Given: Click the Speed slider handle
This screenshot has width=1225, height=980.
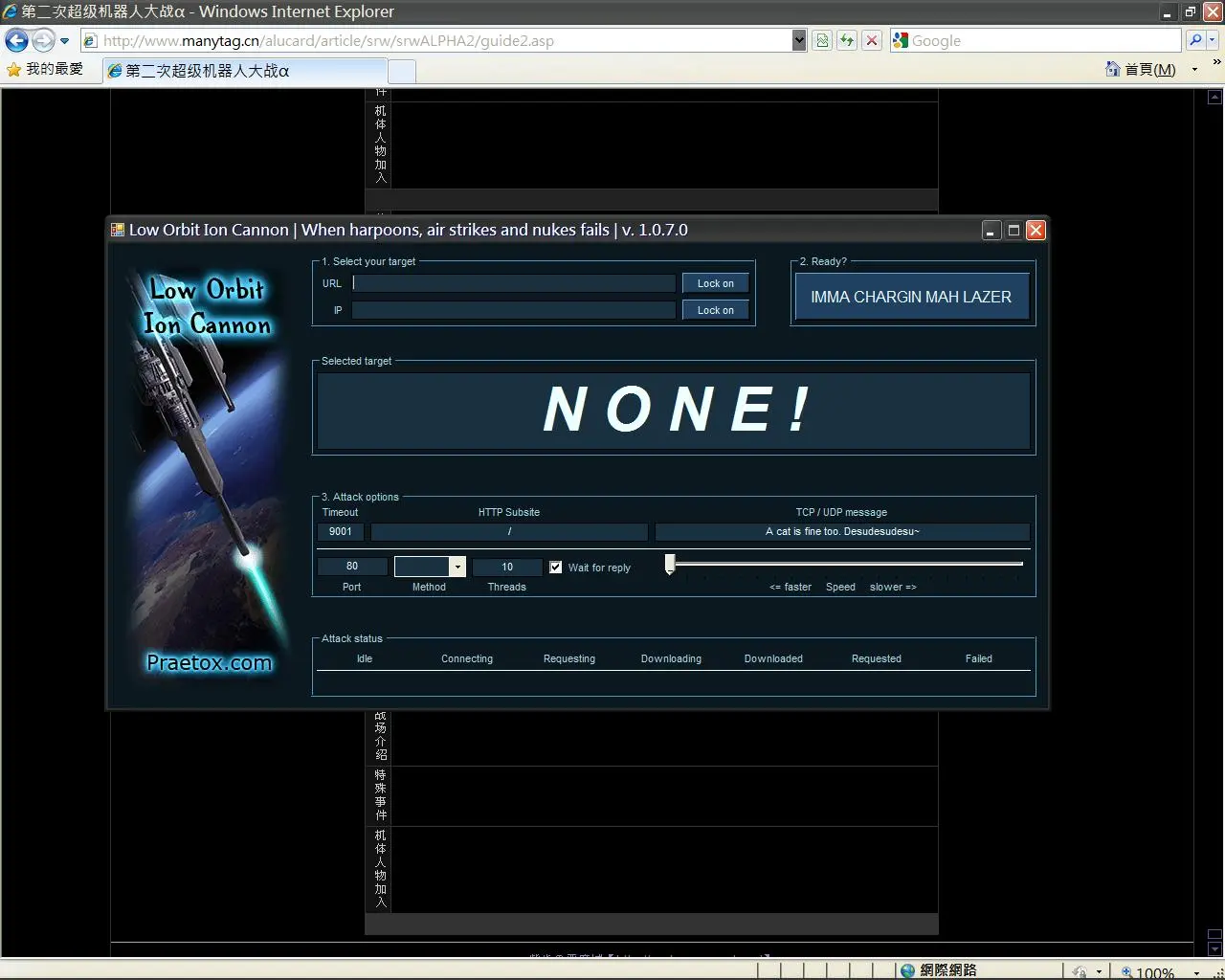Looking at the screenshot, I should [670, 564].
